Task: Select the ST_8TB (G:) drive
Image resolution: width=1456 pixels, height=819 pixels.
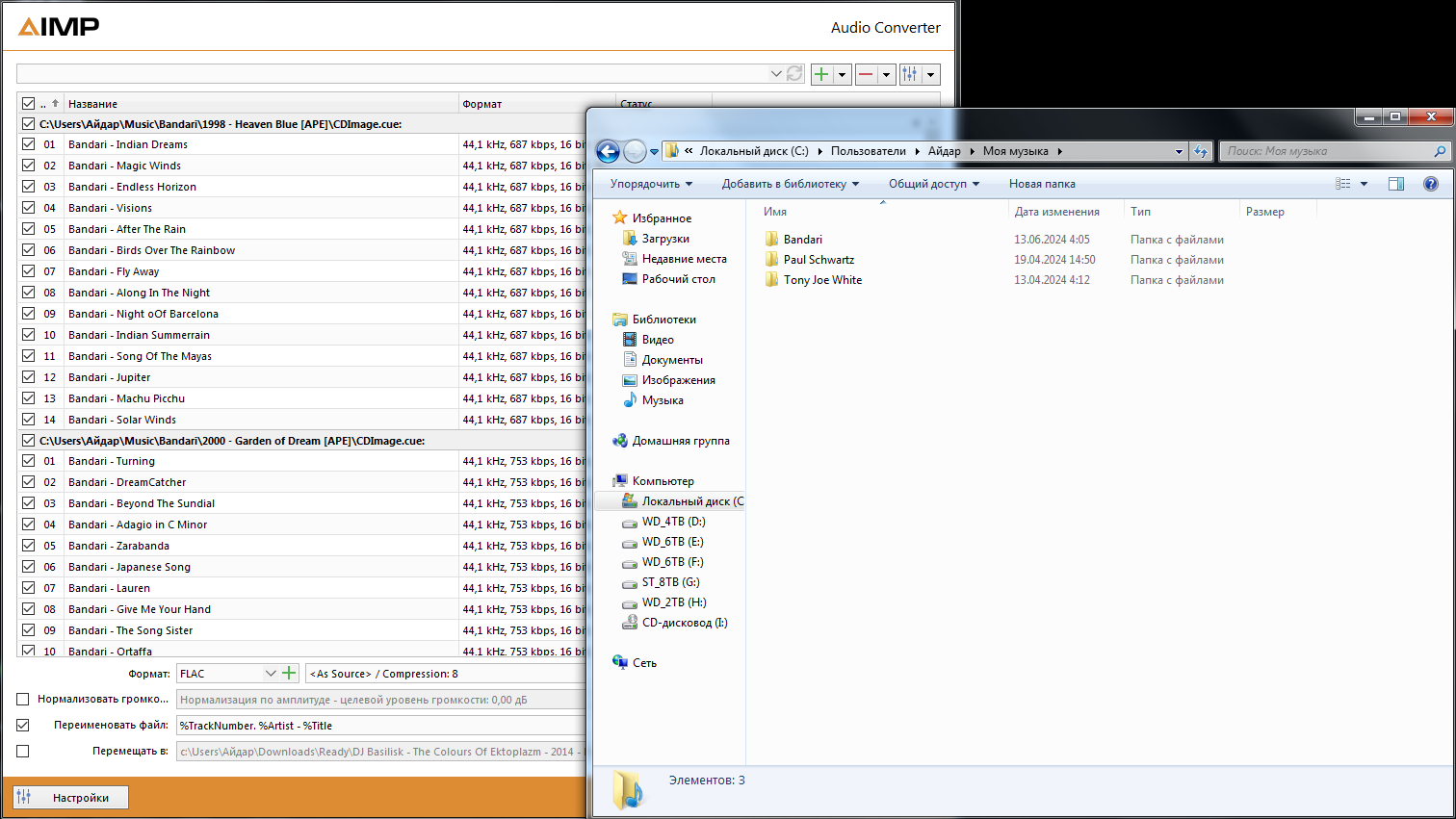Action: pyautogui.click(x=670, y=582)
